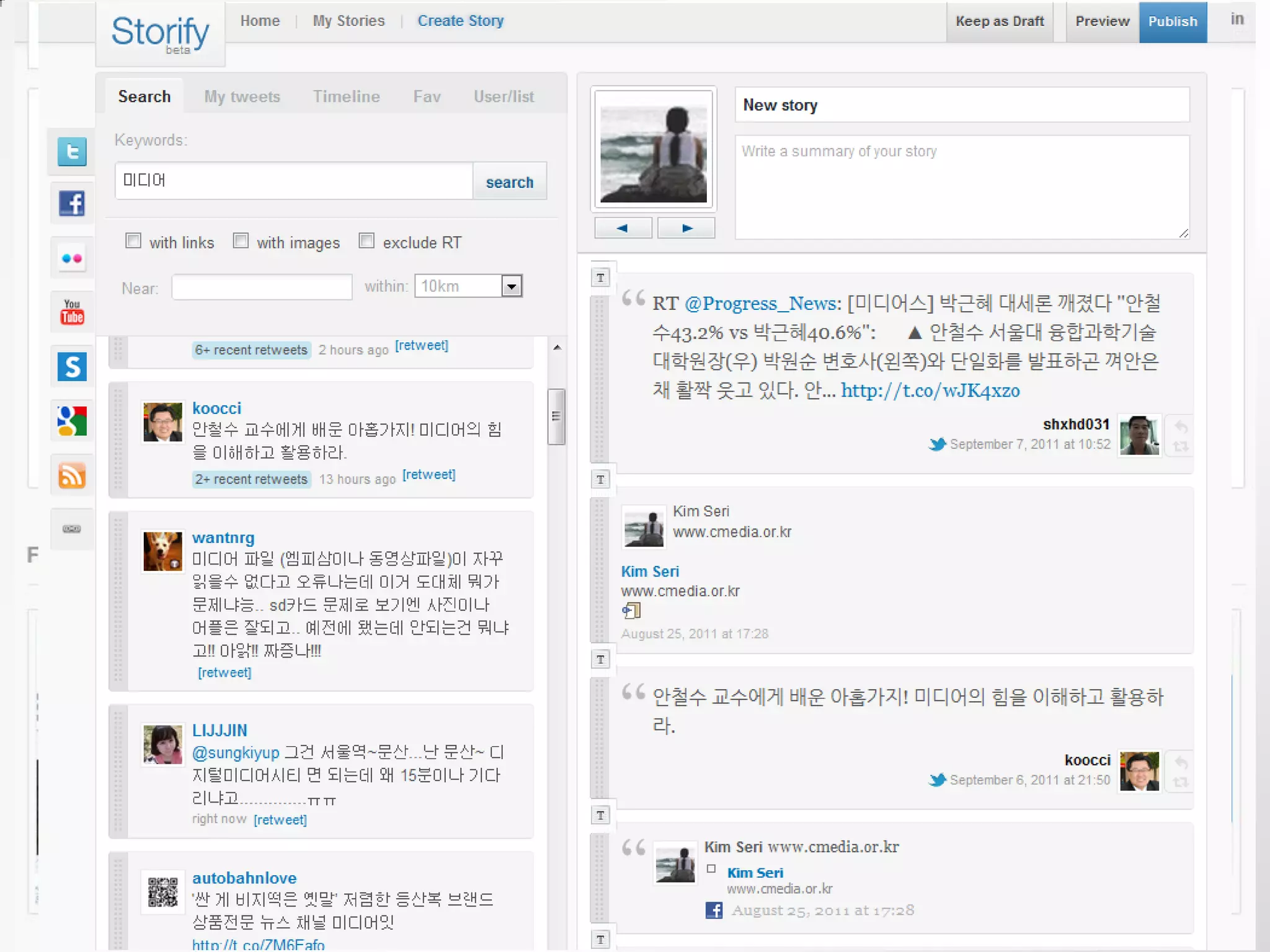The height and width of the screenshot is (952, 1270).
Task: Select the Storify S source icon
Action: pos(72,366)
